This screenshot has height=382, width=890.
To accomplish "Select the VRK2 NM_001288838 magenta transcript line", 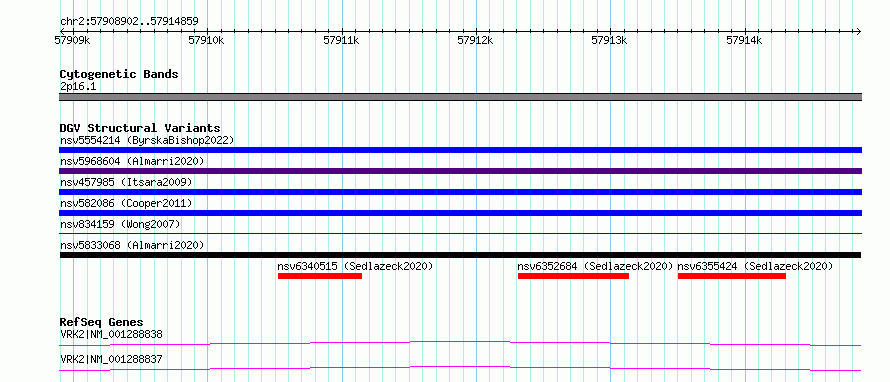I will click(x=460, y=343).
